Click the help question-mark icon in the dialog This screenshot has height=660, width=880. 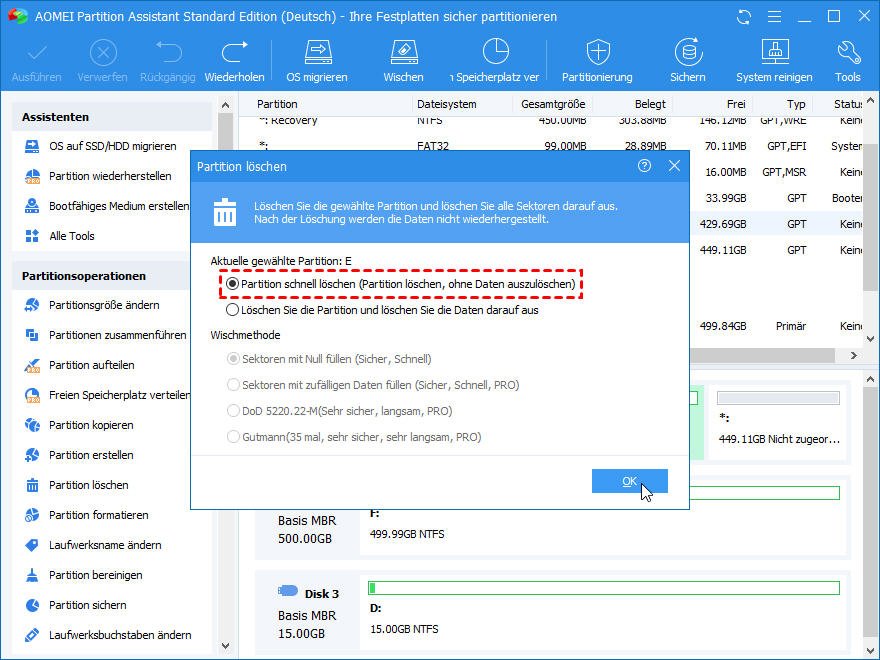(644, 166)
